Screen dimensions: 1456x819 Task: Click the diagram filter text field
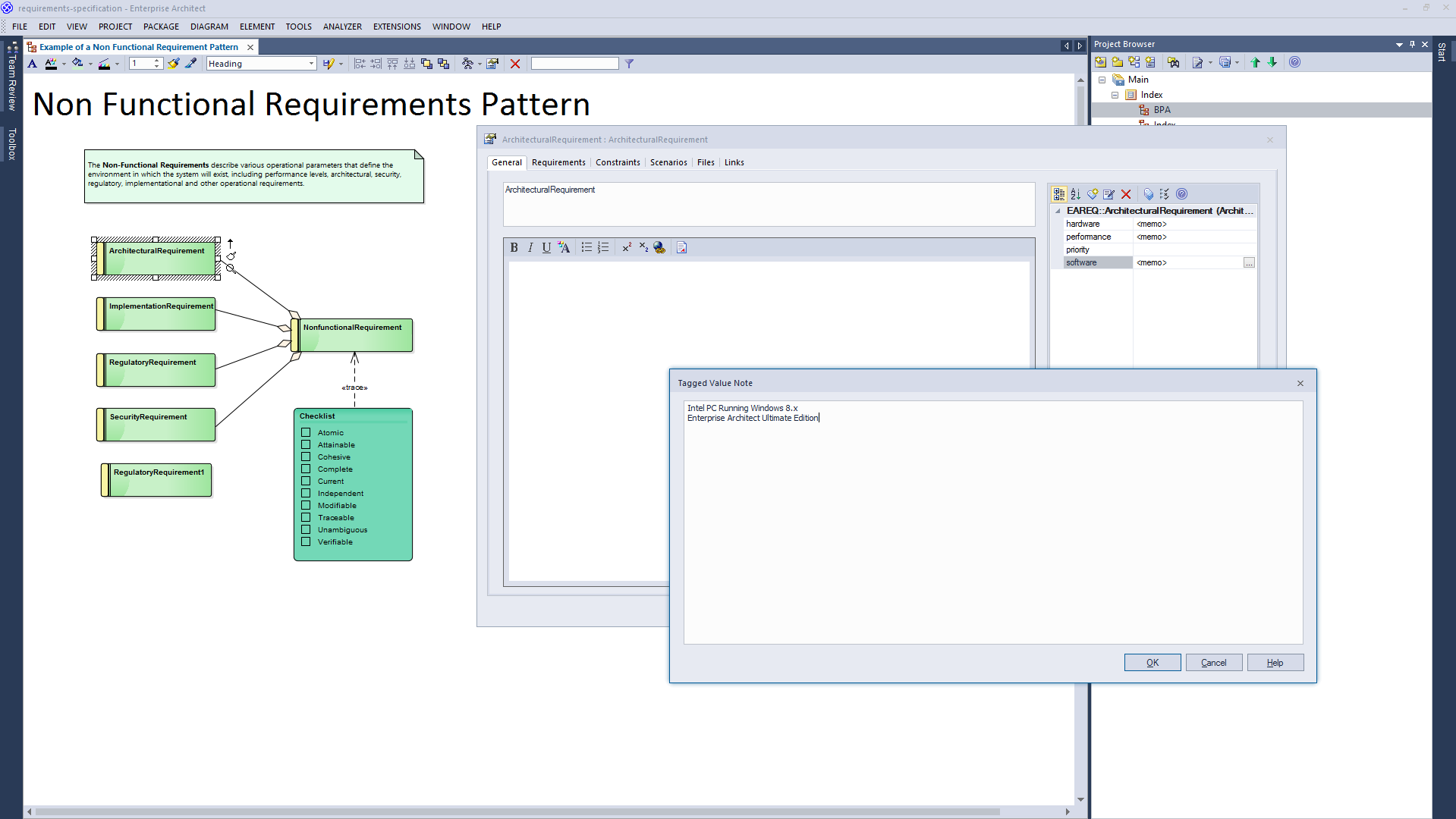[x=574, y=64]
